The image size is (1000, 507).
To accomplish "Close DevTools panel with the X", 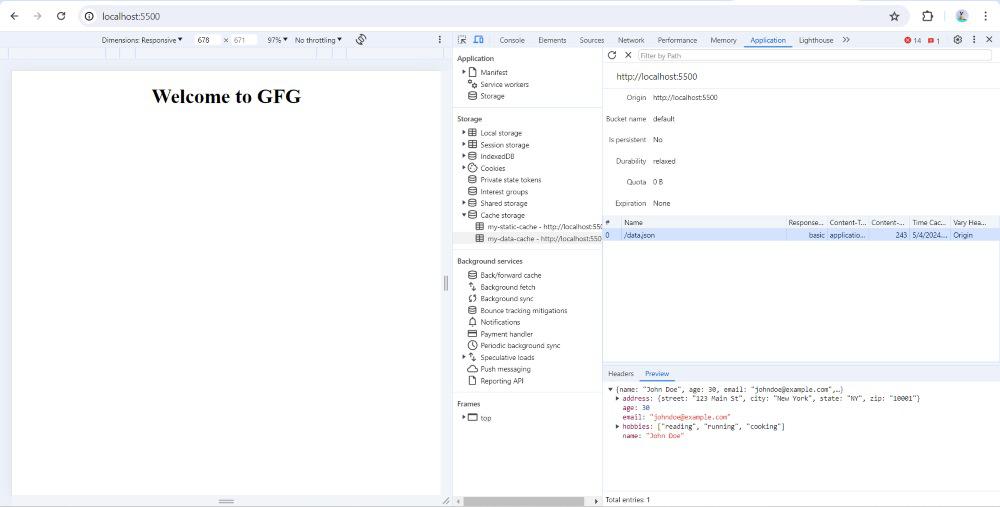I will pos(989,40).
